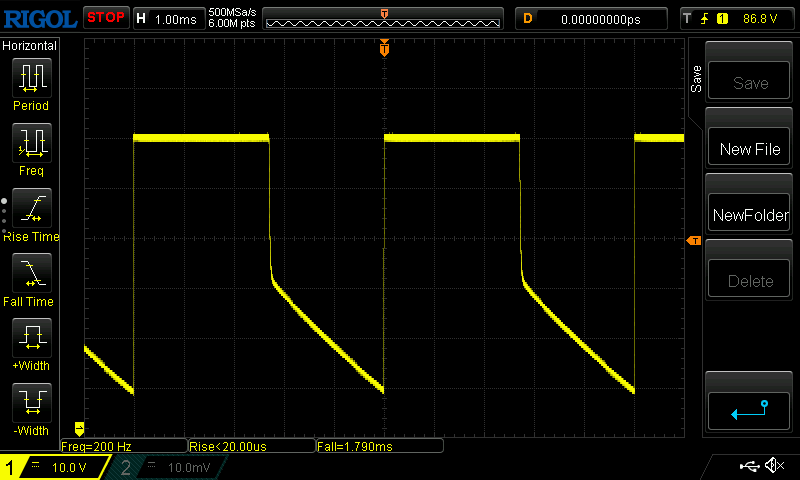
Task: Select the Rise Time measurement icon
Action: (32, 208)
